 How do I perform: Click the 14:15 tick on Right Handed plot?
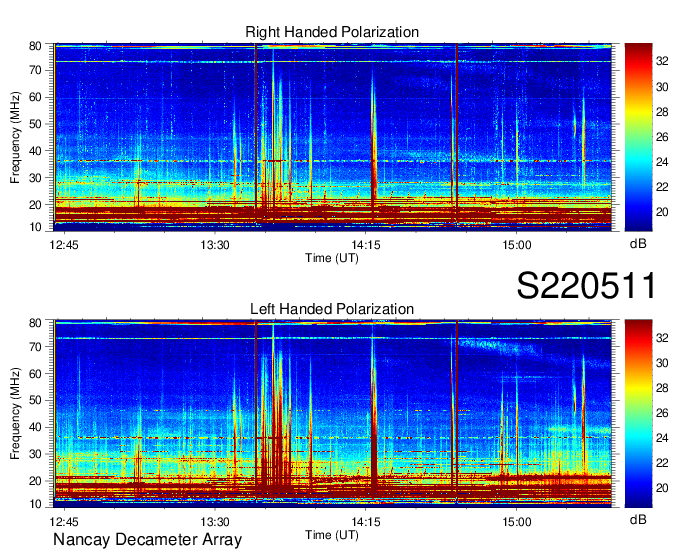(366, 245)
